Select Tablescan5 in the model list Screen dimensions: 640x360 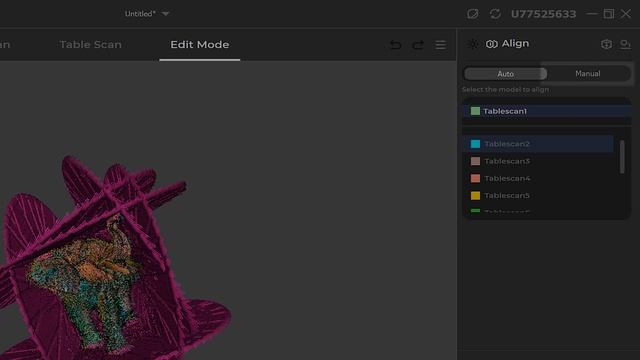538,196
